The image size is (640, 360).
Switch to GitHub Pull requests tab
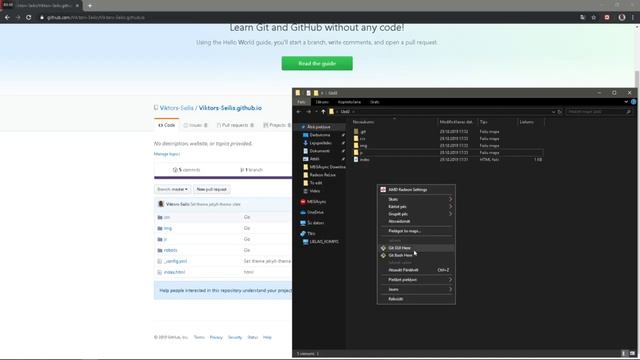[x=236, y=125]
